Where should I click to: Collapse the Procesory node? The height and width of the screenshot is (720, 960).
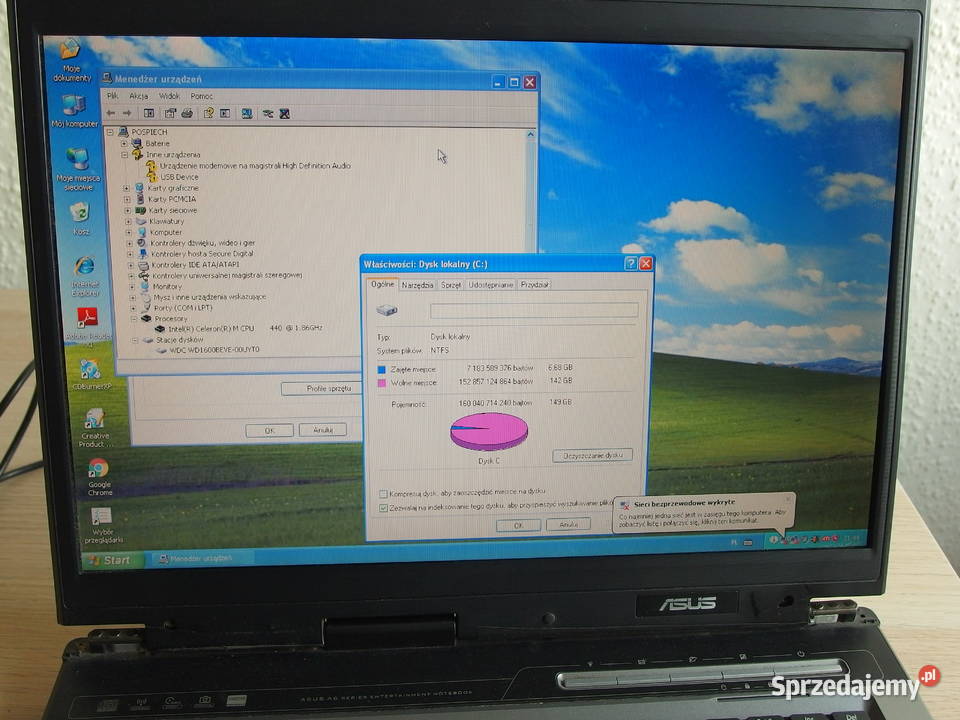tap(133, 318)
